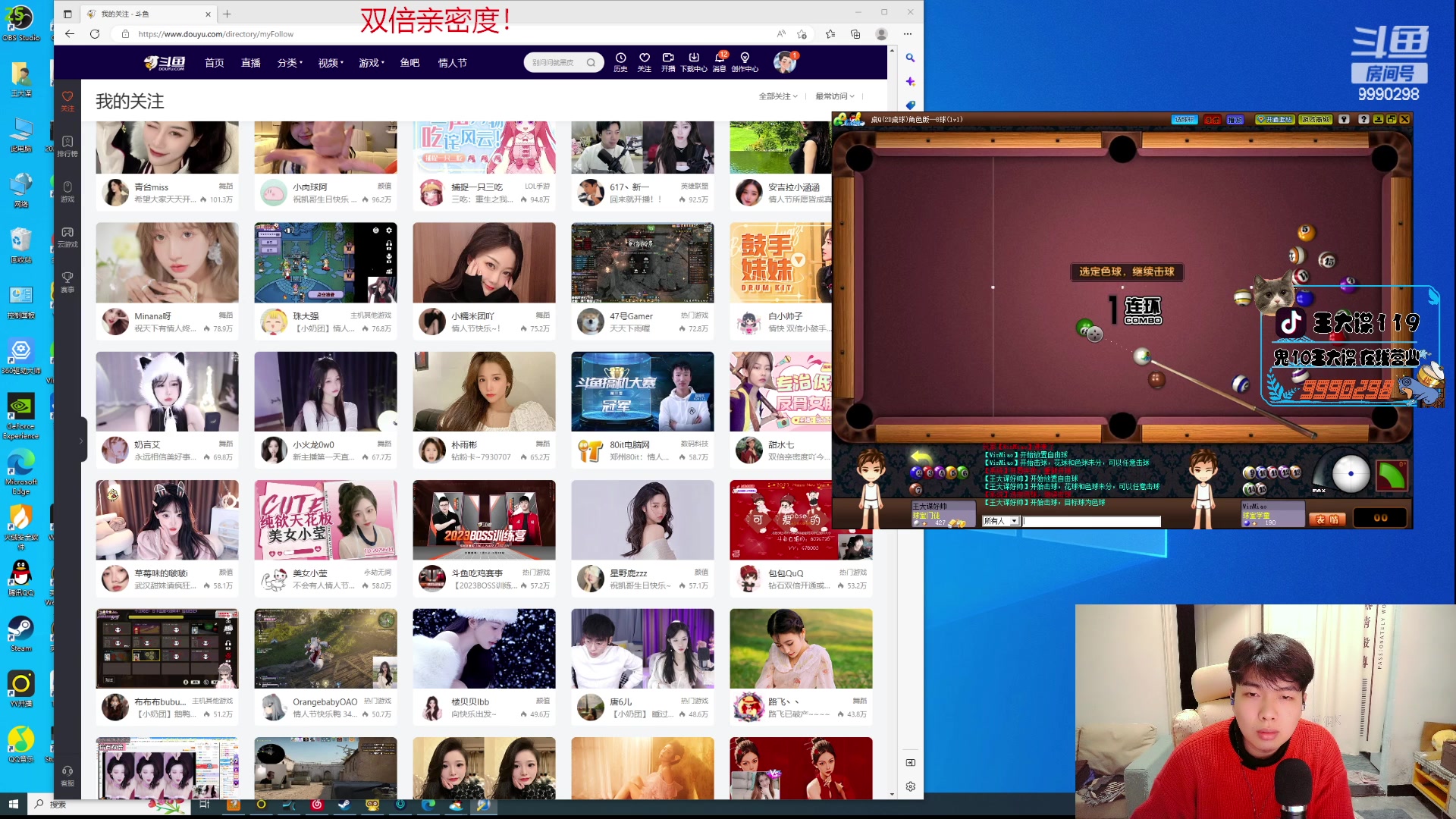Image resolution: width=1456 pixels, height=819 pixels.
Task: Go to 情人节 tab
Action: click(453, 63)
